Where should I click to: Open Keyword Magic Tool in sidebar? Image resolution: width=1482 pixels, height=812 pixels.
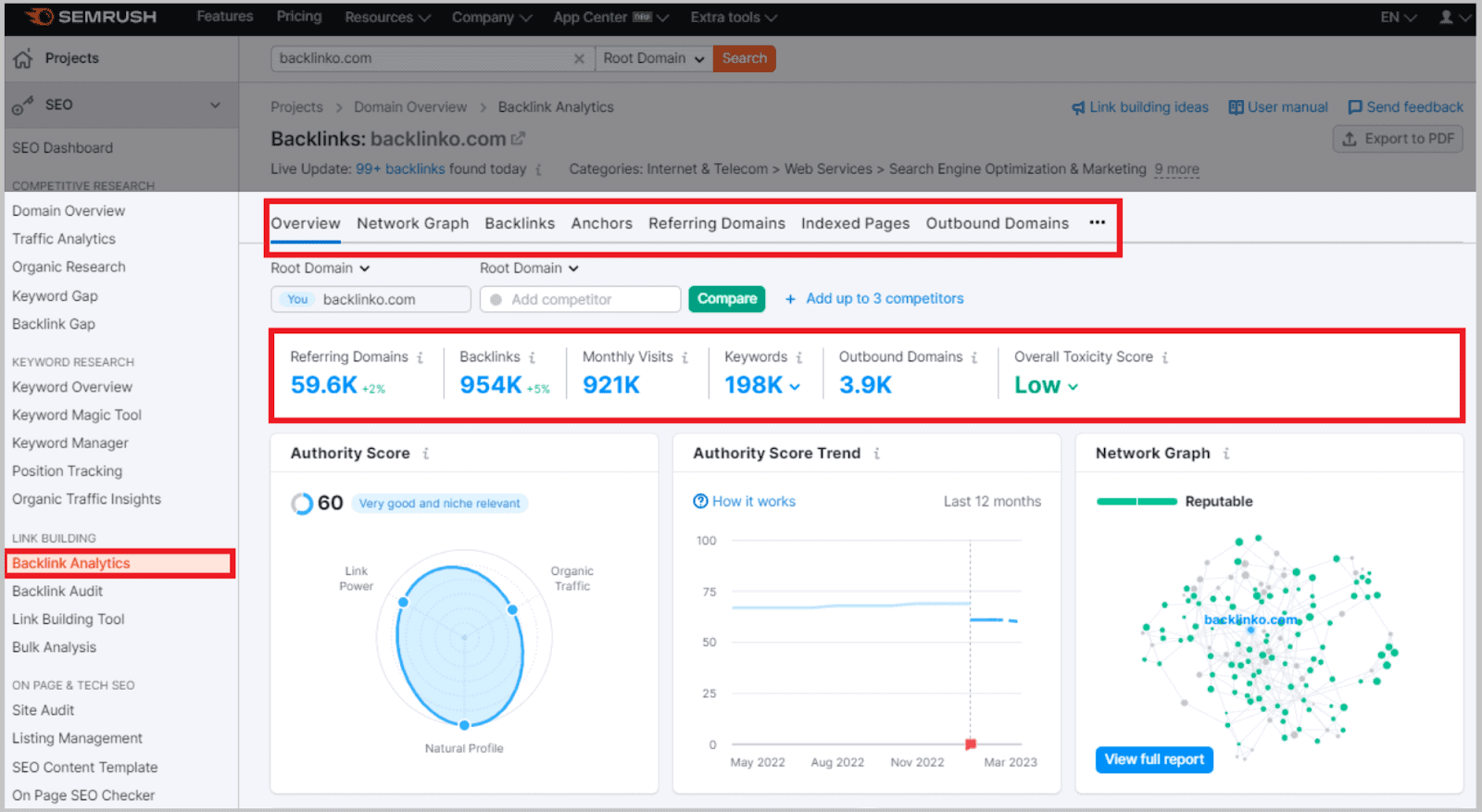click(77, 416)
